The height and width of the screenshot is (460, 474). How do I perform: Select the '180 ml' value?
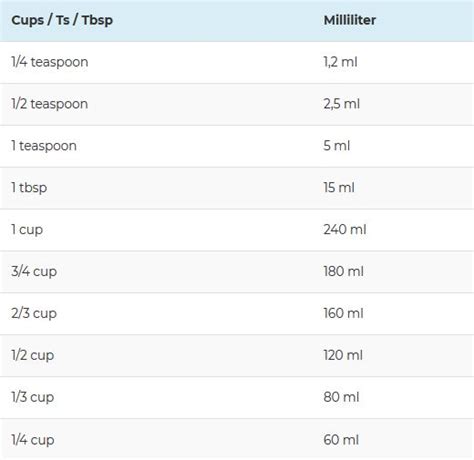coord(343,271)
